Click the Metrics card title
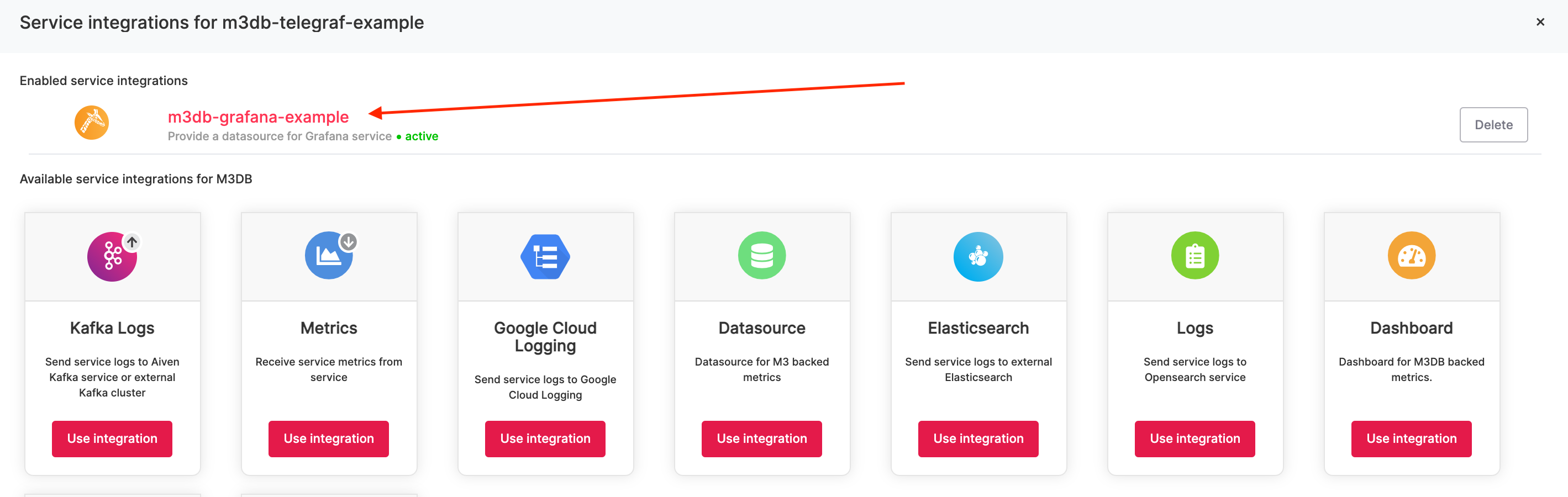The width and height of the screenshot is (1568, 497). [329, 328]
